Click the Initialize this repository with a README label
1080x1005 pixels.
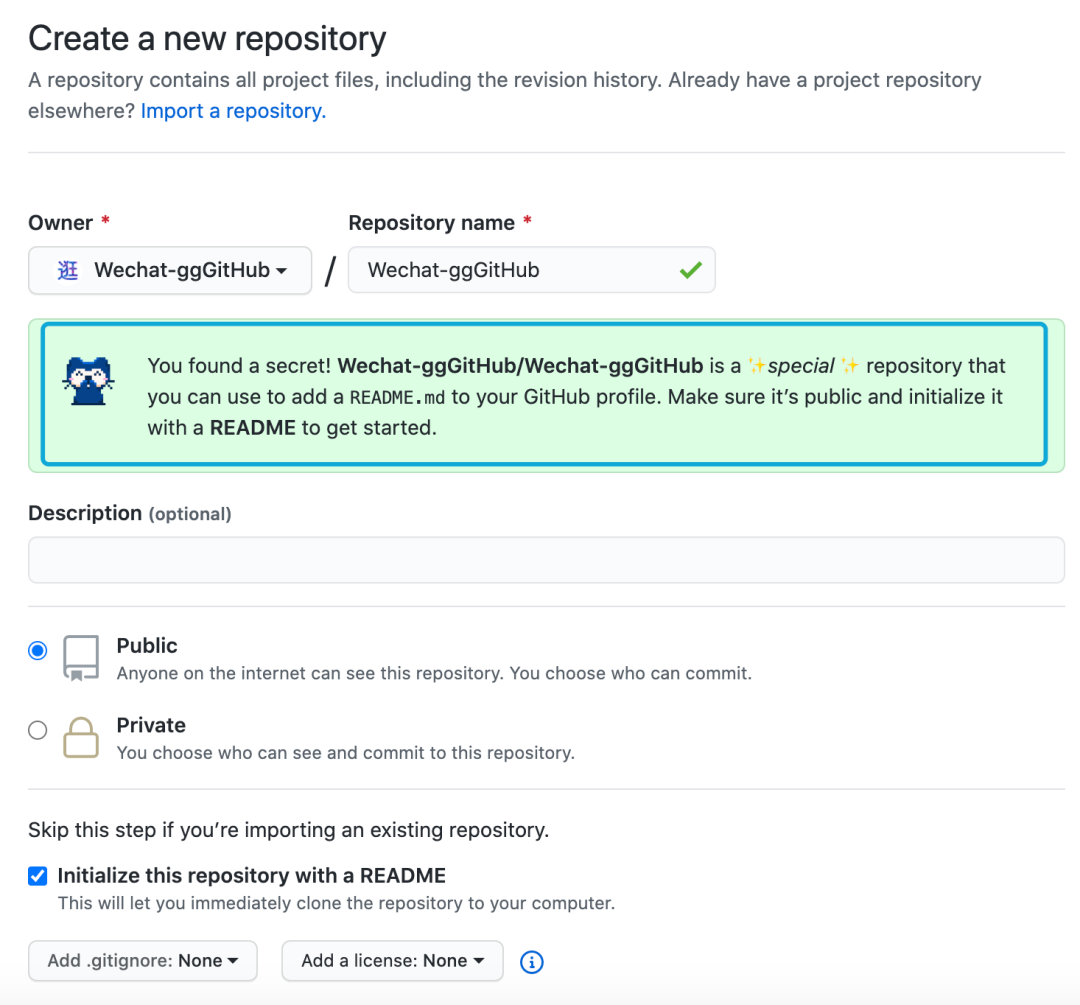click(x=251, y=876)
